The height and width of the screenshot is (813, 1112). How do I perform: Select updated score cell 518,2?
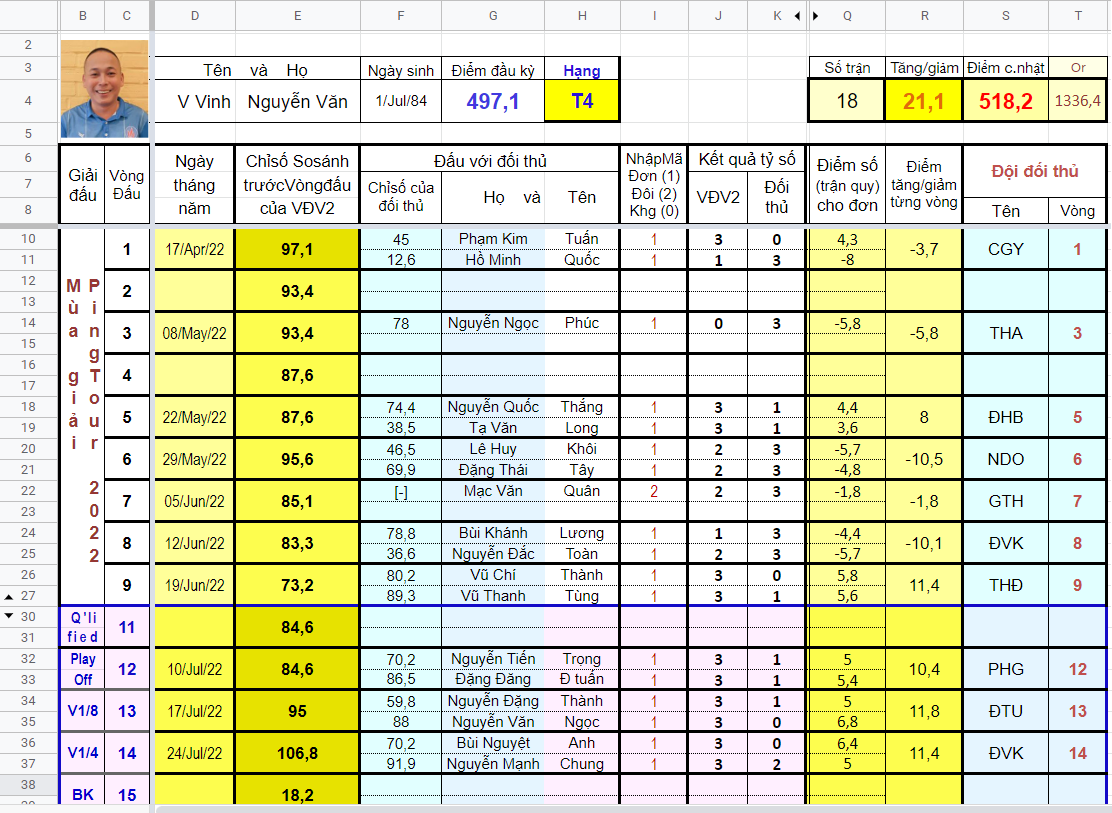(x=1006, y=101)
